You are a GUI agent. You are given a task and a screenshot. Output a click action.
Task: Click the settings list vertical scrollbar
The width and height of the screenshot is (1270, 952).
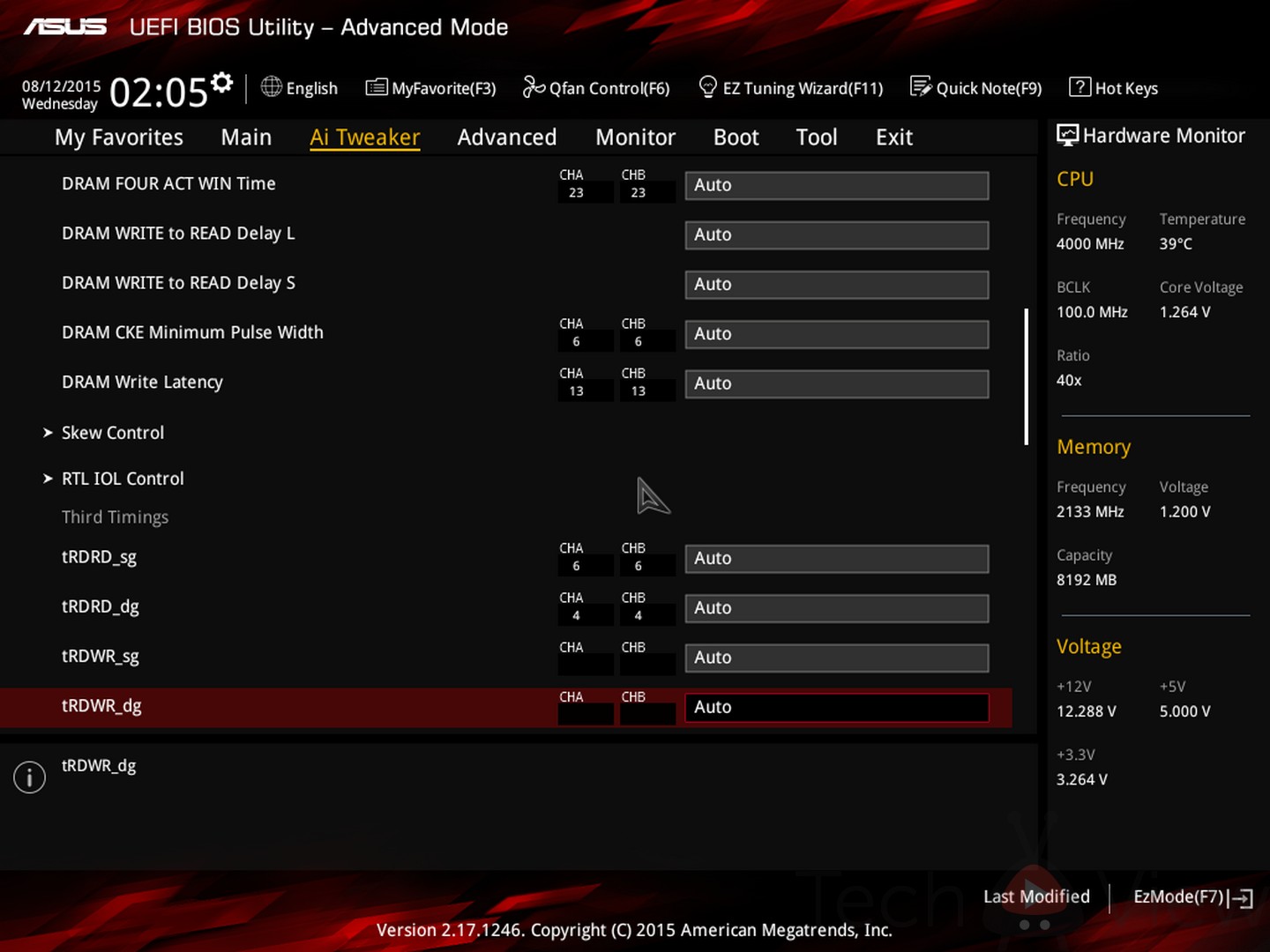[x=1027, y=376]
